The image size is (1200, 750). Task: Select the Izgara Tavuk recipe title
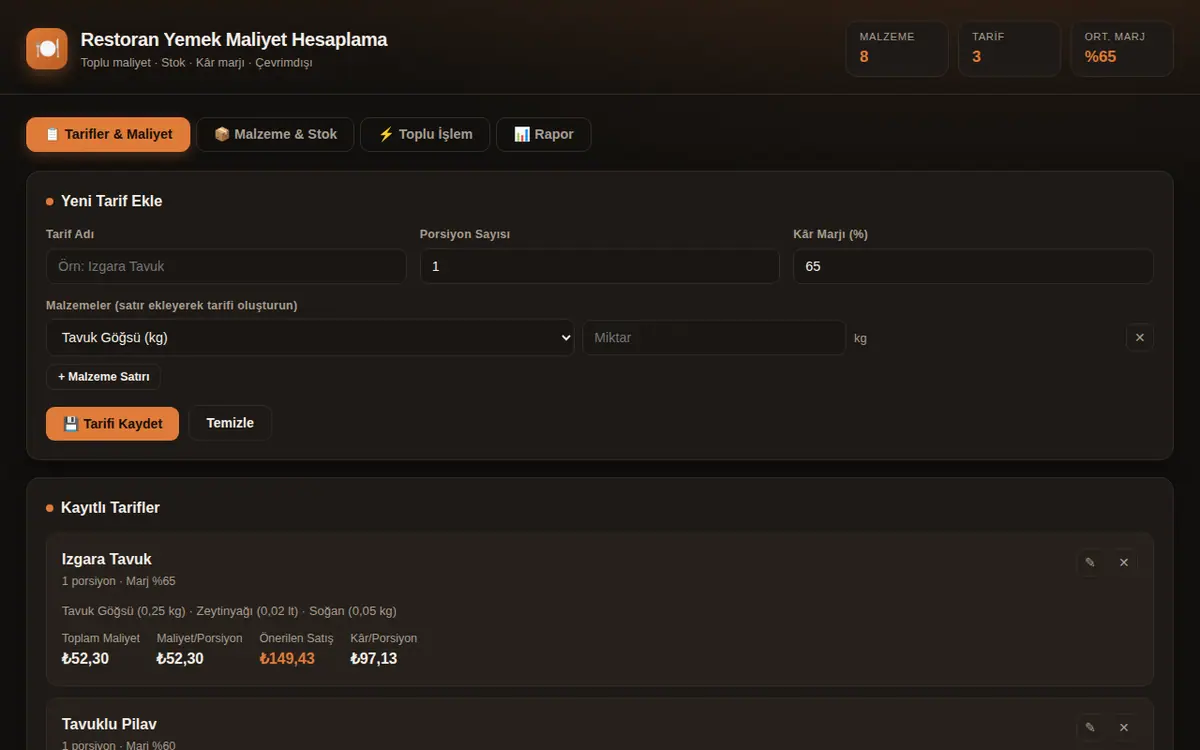(x=107, y=559)
